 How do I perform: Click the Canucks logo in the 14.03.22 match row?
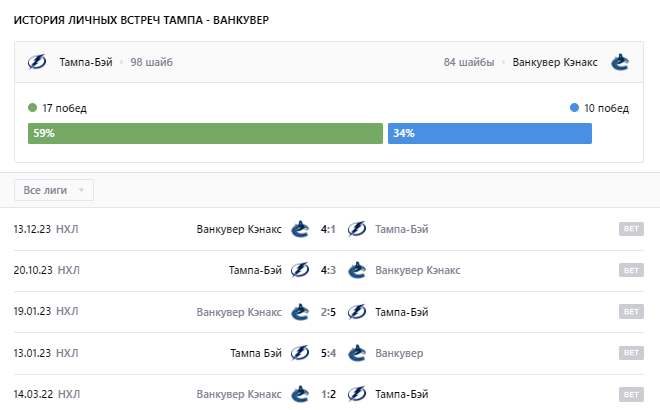[300, 394]
